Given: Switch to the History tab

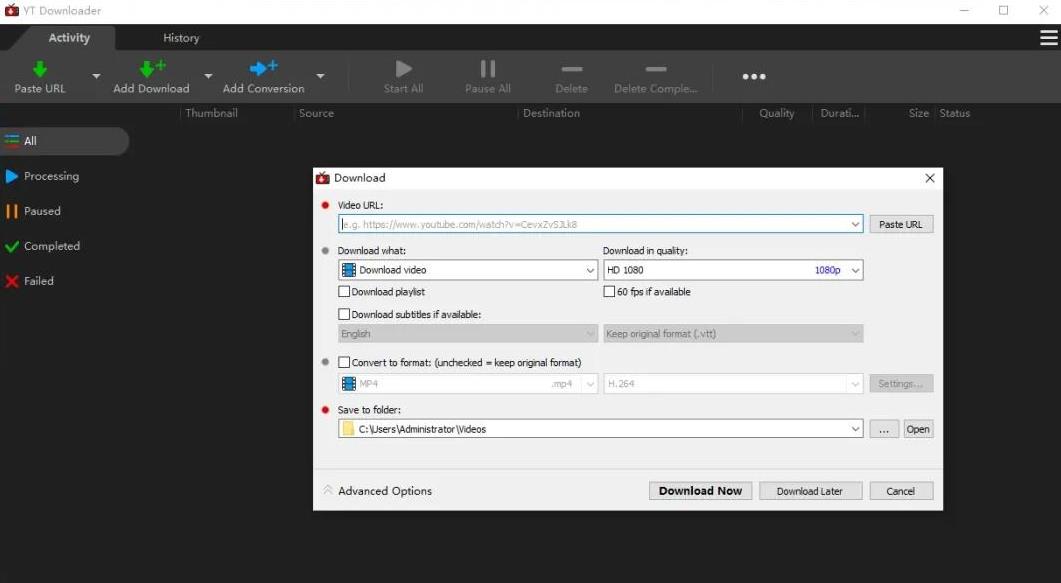Looking at the screenshot, I should tap(181, 38).
